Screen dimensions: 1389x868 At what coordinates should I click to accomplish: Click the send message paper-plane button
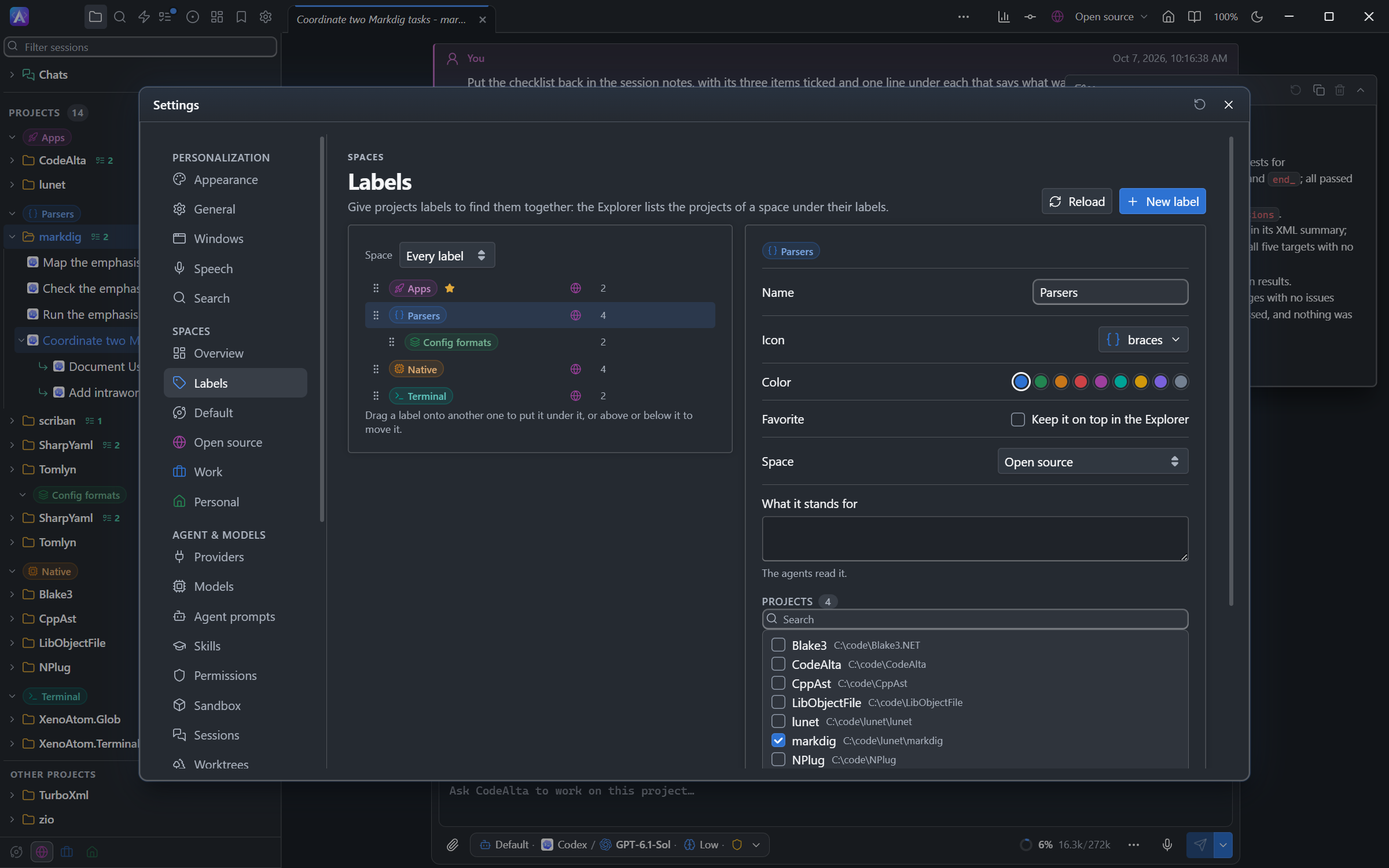pos(1200,845)
